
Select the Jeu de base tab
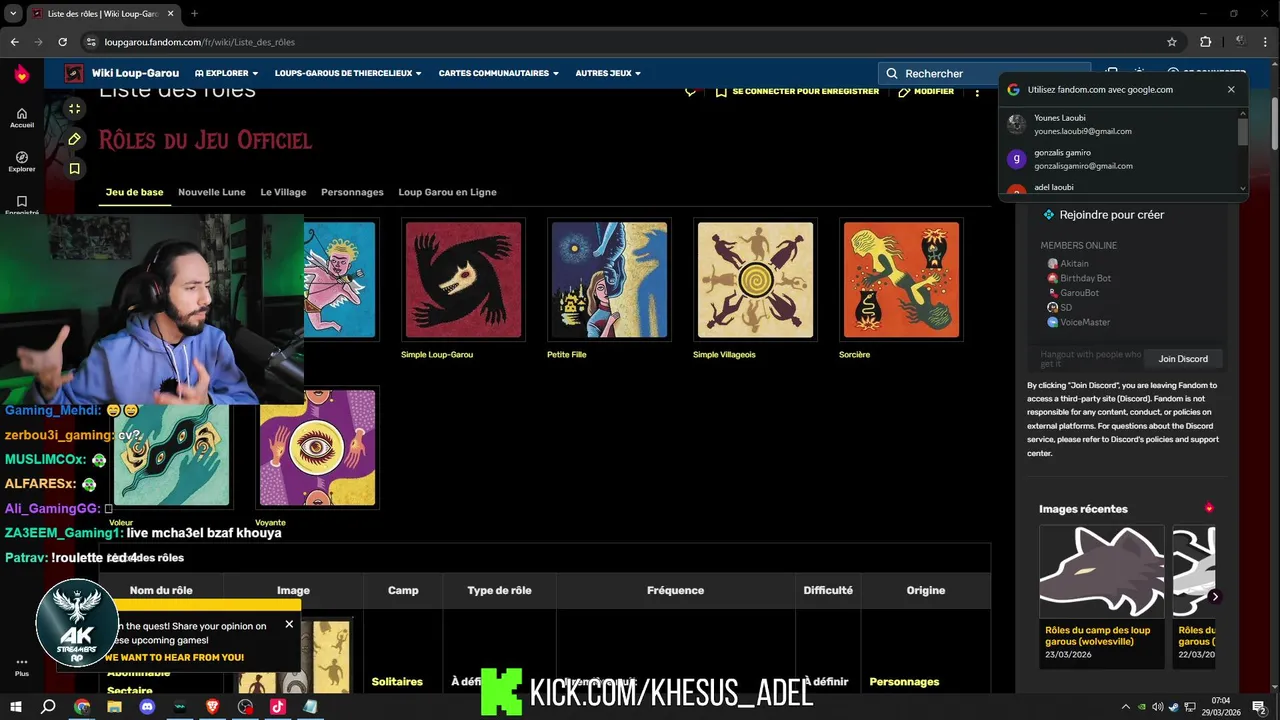(134, 192)
